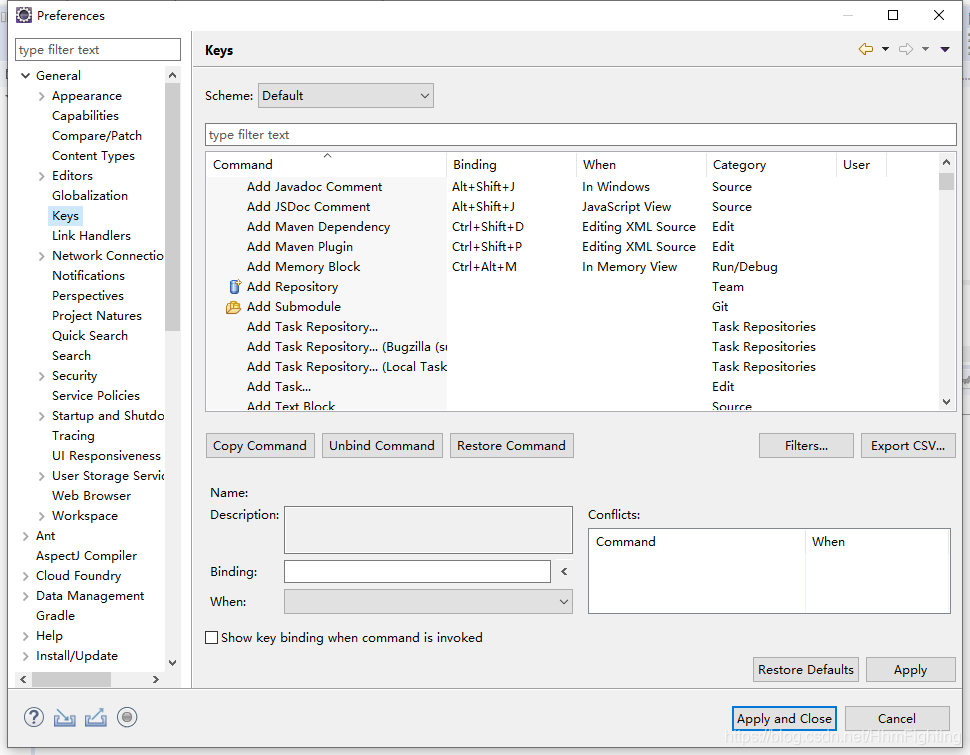Click the import preferences icon
The image size is (970, 755).
(64, 718)
